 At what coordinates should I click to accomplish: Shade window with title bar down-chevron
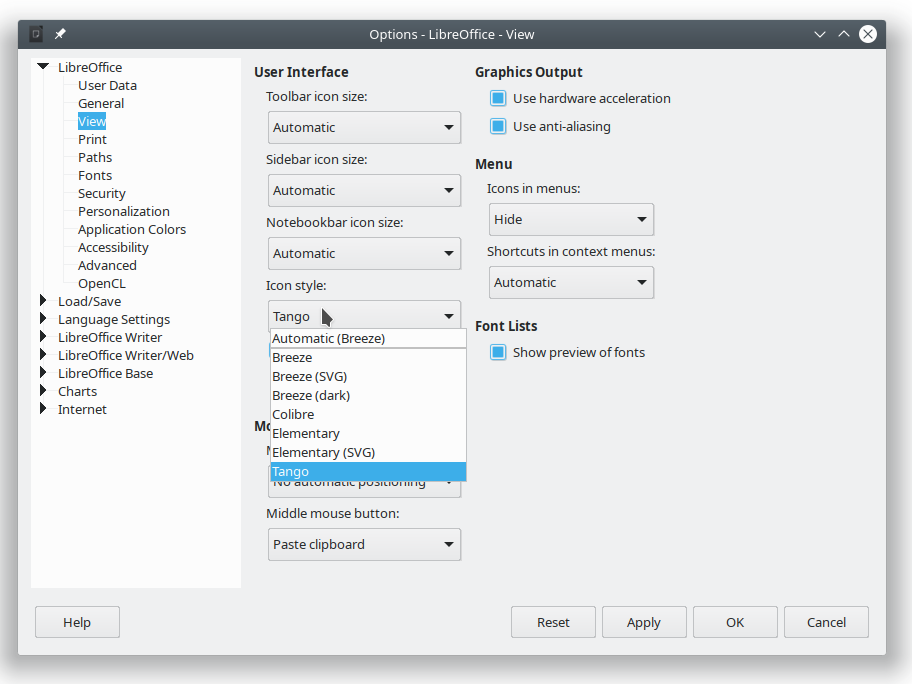[x=820, y=34]
